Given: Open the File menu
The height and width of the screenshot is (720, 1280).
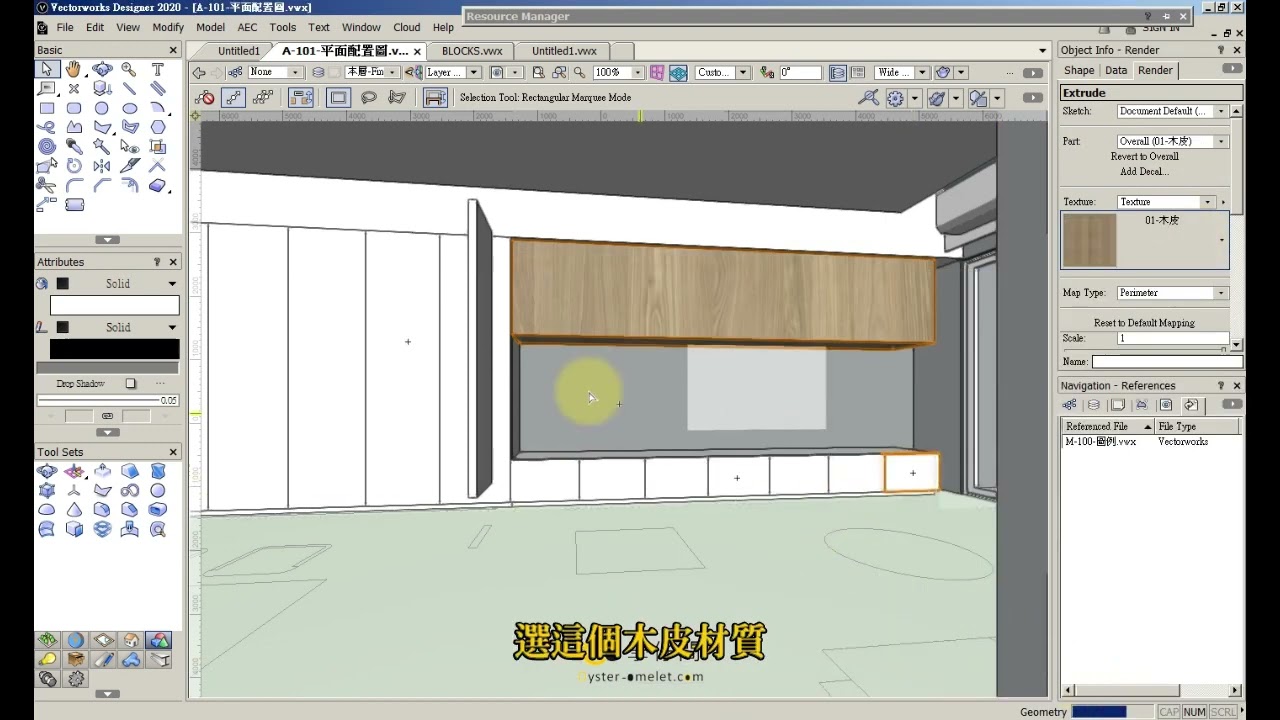Looking at the screenshot, I should click(64, 27).
